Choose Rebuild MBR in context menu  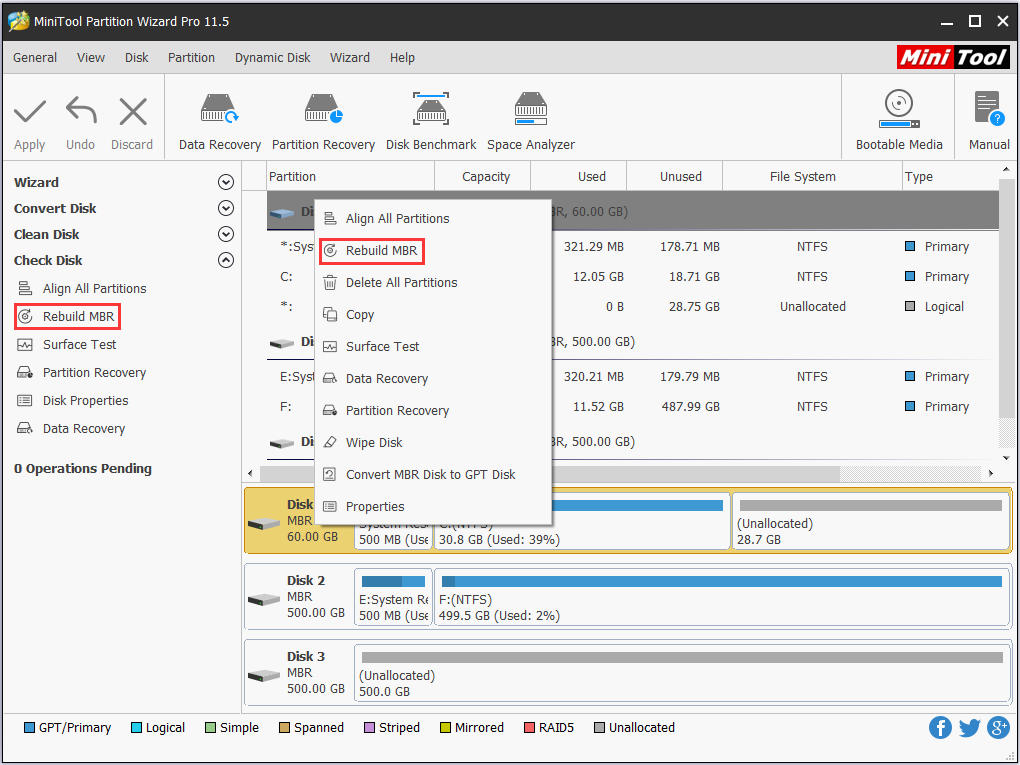coord(433,250)
